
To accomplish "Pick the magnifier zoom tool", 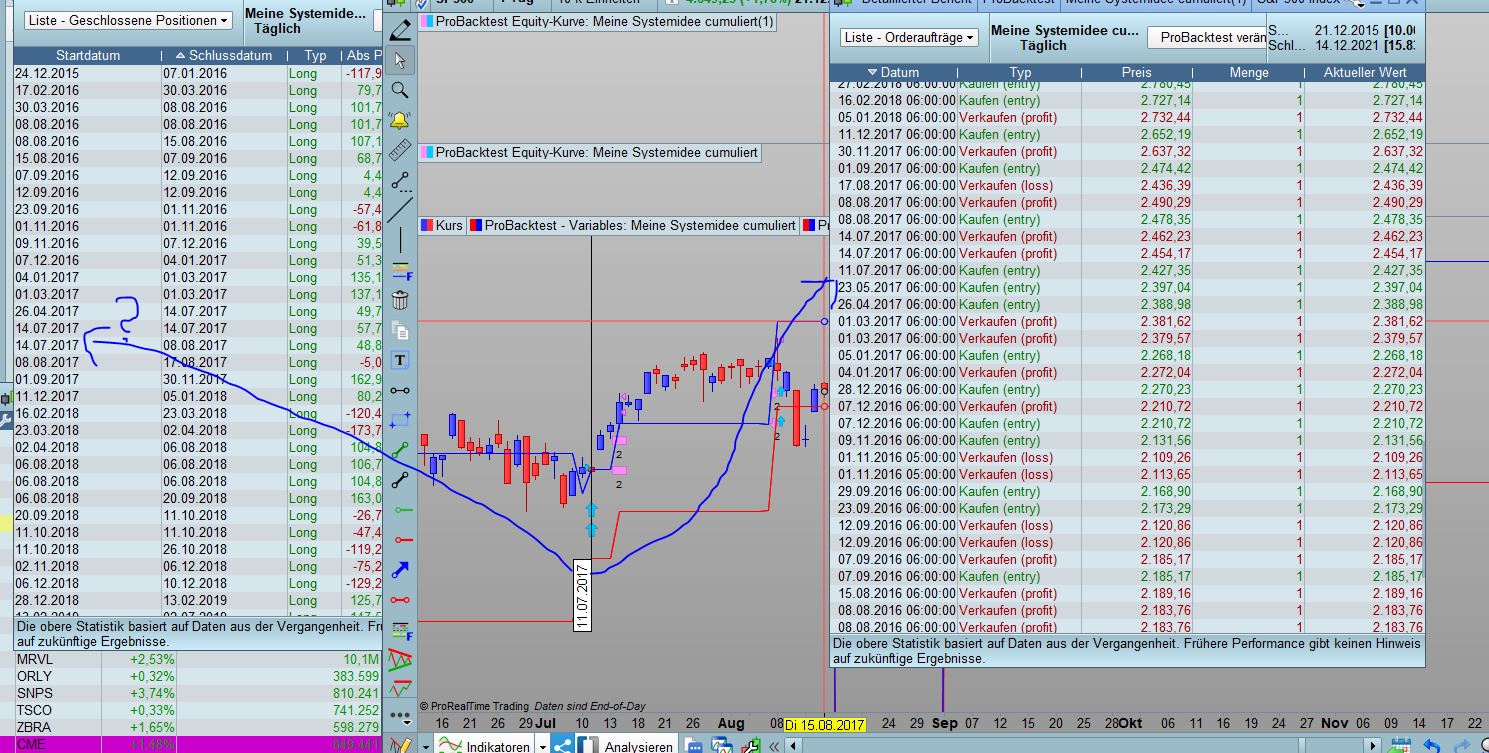I will [401, 90].
